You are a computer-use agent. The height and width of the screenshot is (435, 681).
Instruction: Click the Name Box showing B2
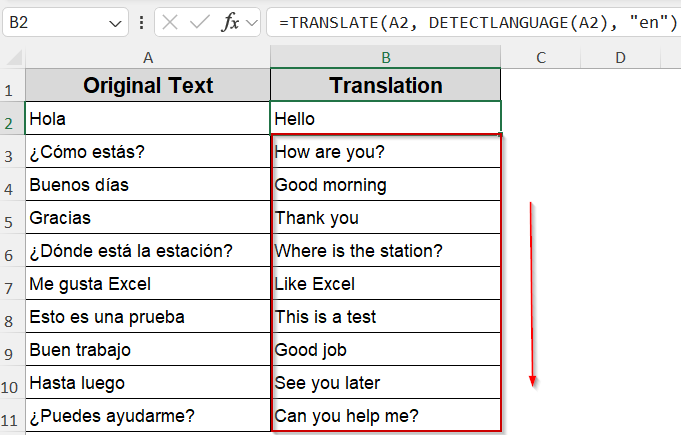(x=65, y=22)
